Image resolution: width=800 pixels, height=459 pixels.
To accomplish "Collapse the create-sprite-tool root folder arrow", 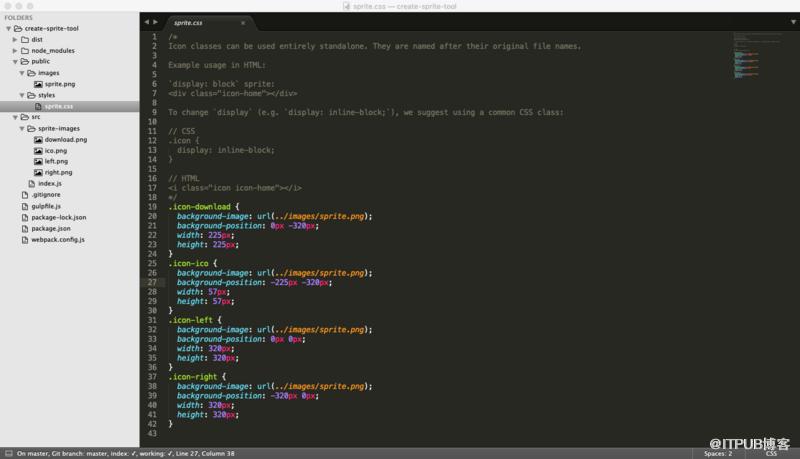I will [8, 29].
